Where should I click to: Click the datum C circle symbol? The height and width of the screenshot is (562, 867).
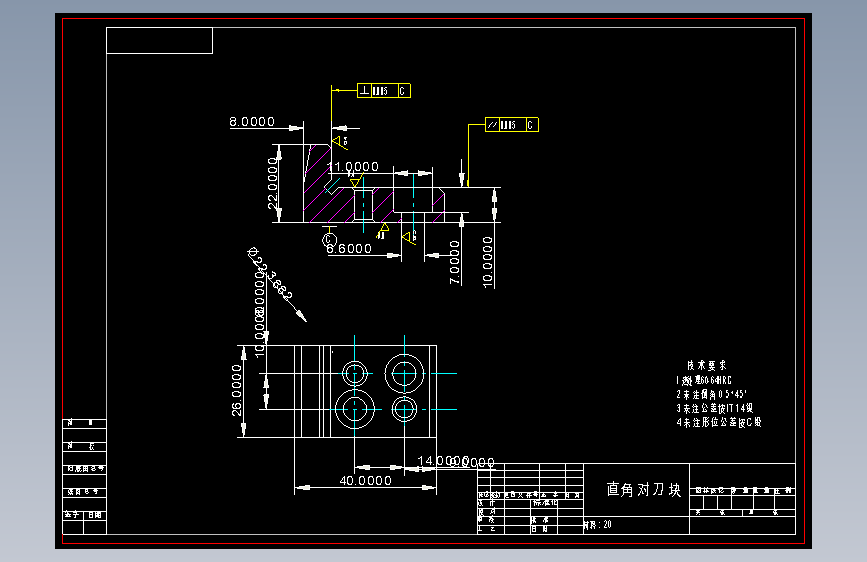click(329, 240)
